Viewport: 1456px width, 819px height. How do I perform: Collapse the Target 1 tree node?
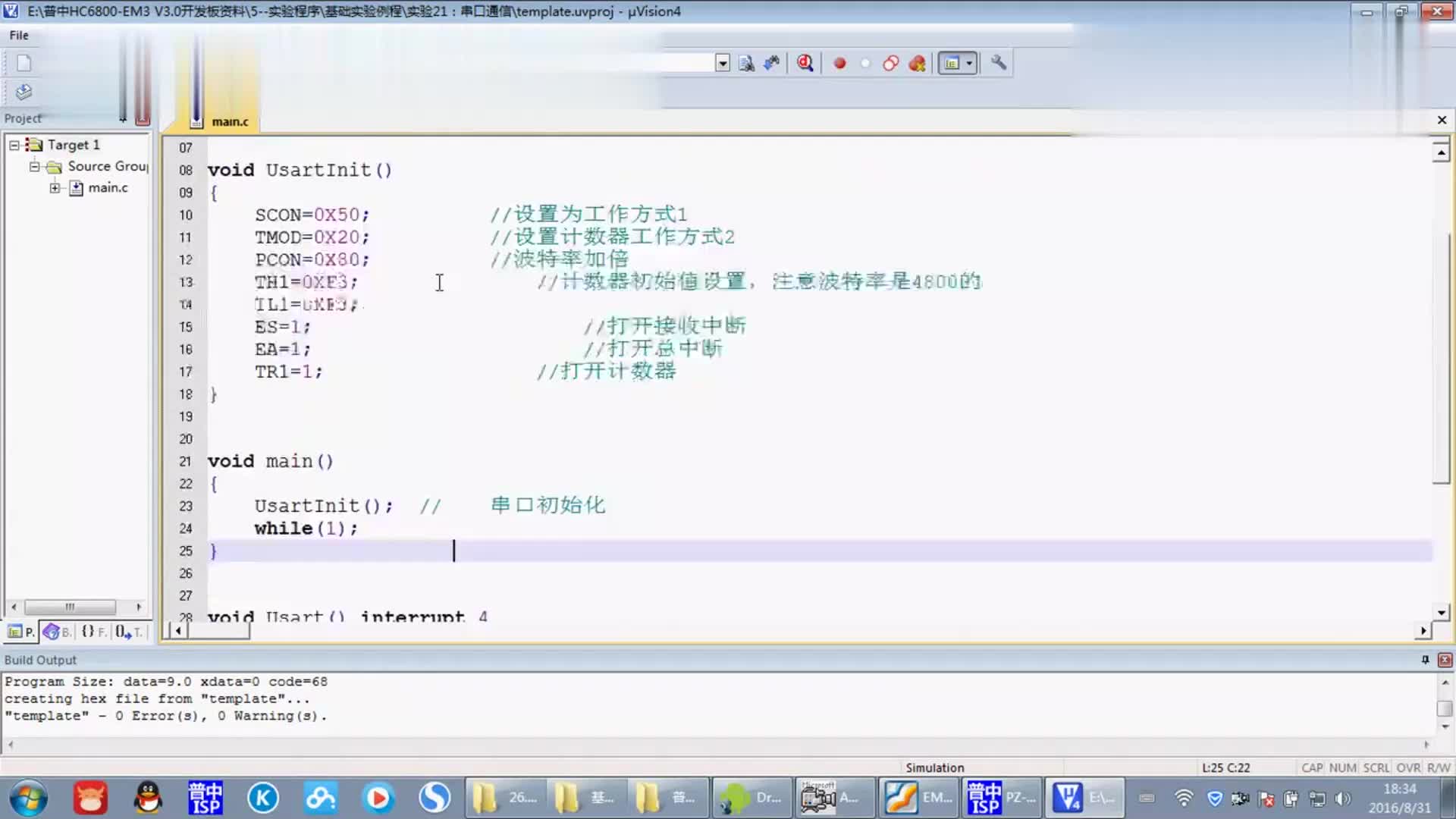click(14, 144)
